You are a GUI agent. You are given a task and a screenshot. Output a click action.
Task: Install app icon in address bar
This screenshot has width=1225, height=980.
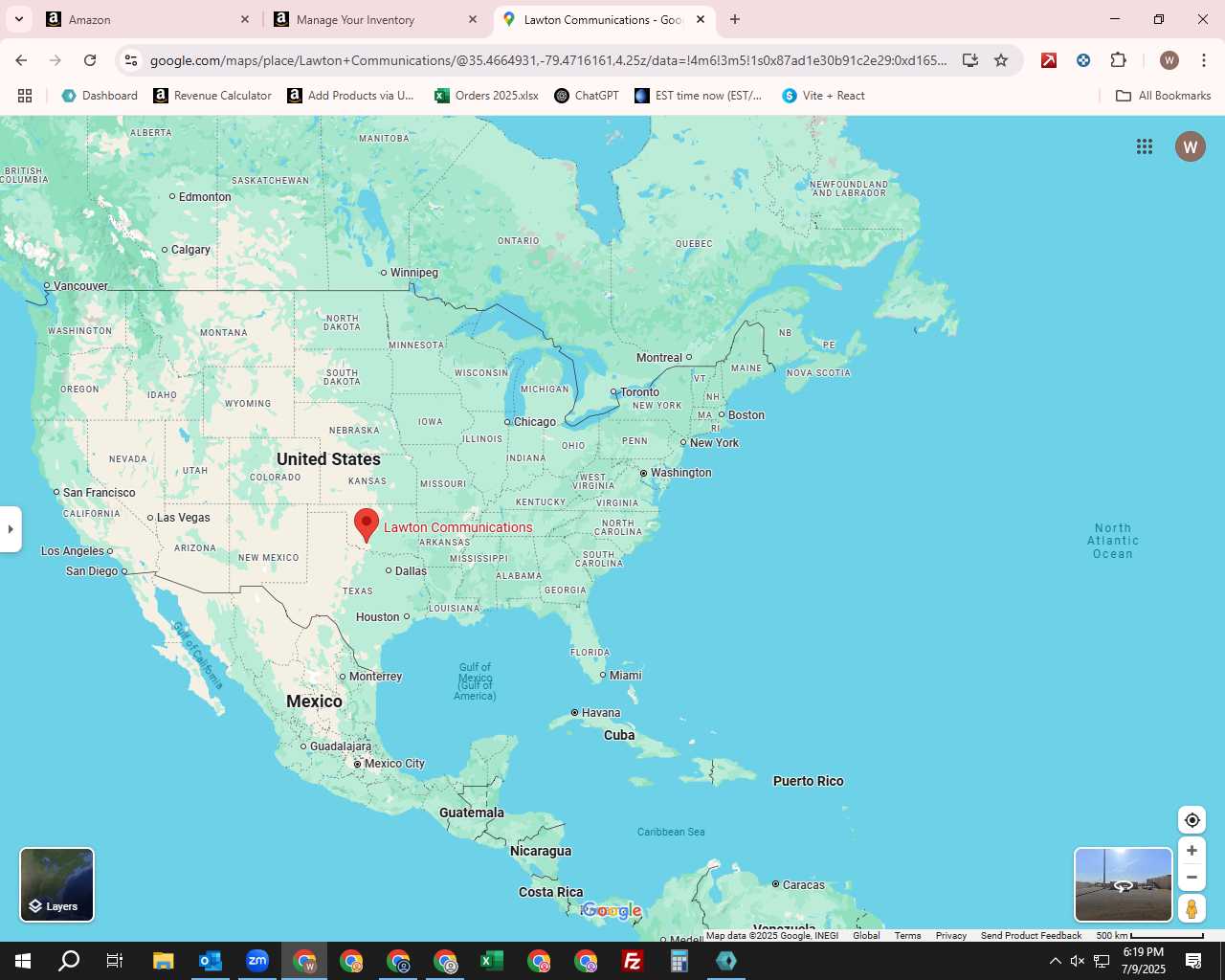970,60
